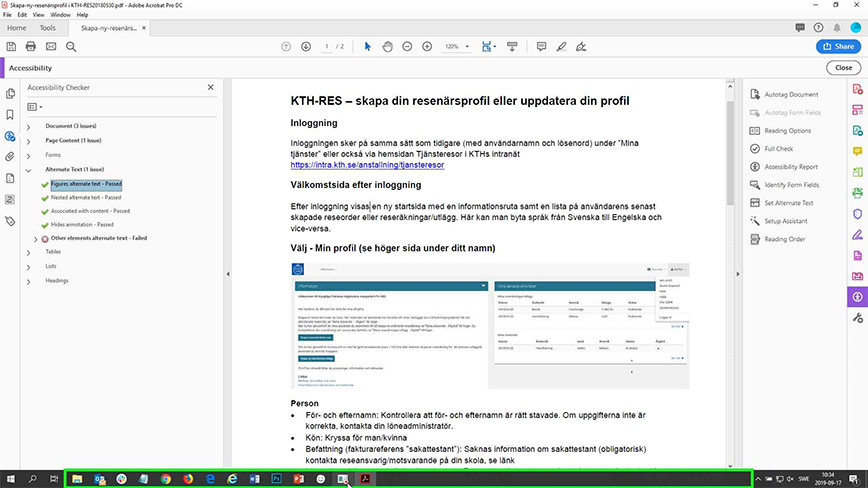Image resolution: width=868 pixels, height=488 pixels.
Task: Open the Attachments paperclip panel icon
Action: pyautogui.click(x=10, y=157)
